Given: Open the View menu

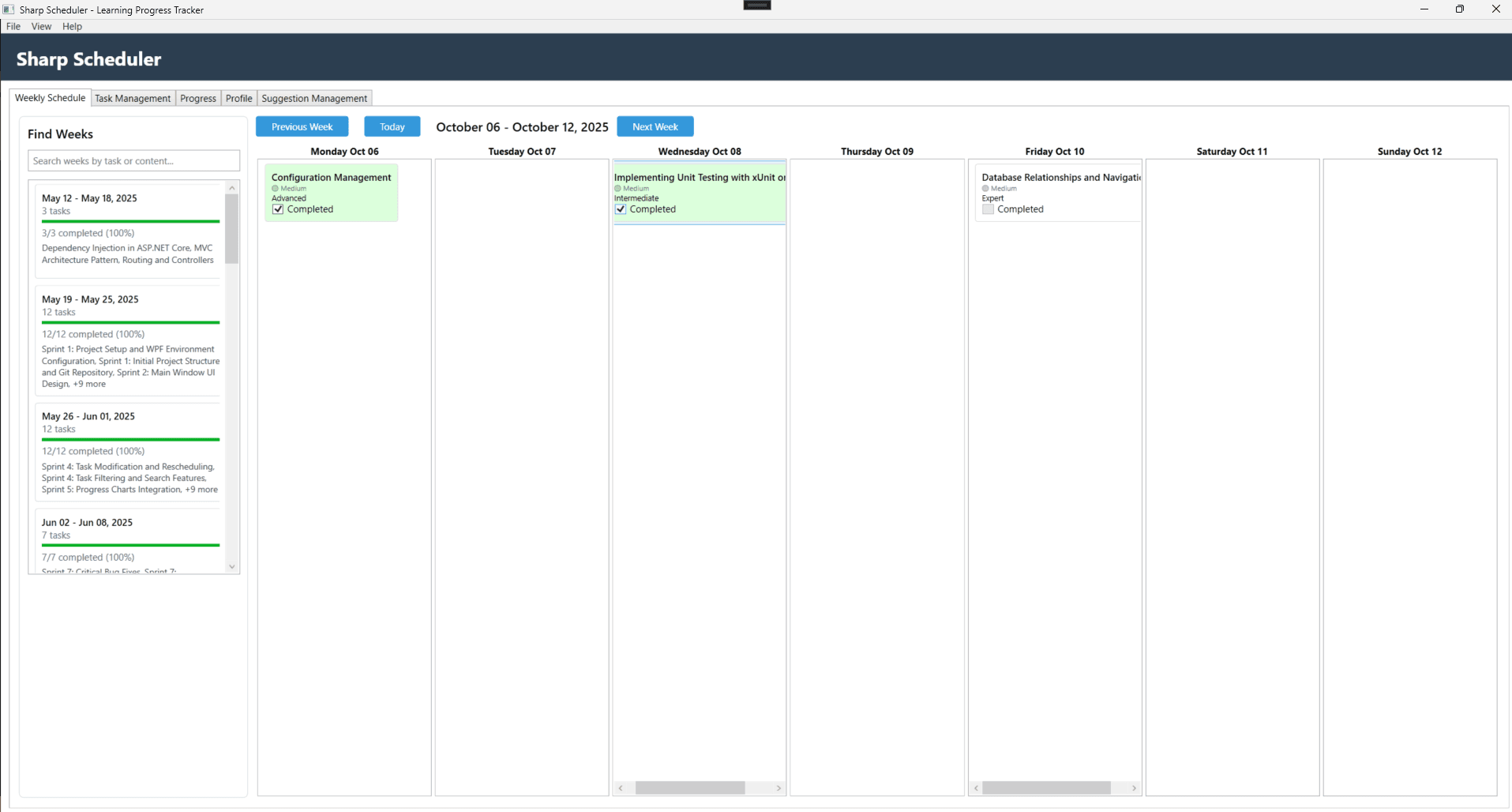Looking at the screenshot, I should tap(41, 26).
